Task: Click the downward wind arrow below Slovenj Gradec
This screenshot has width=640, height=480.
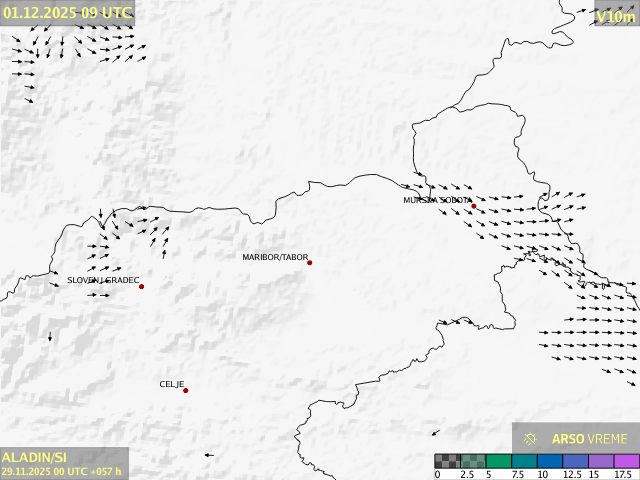Action: point(50,337)
